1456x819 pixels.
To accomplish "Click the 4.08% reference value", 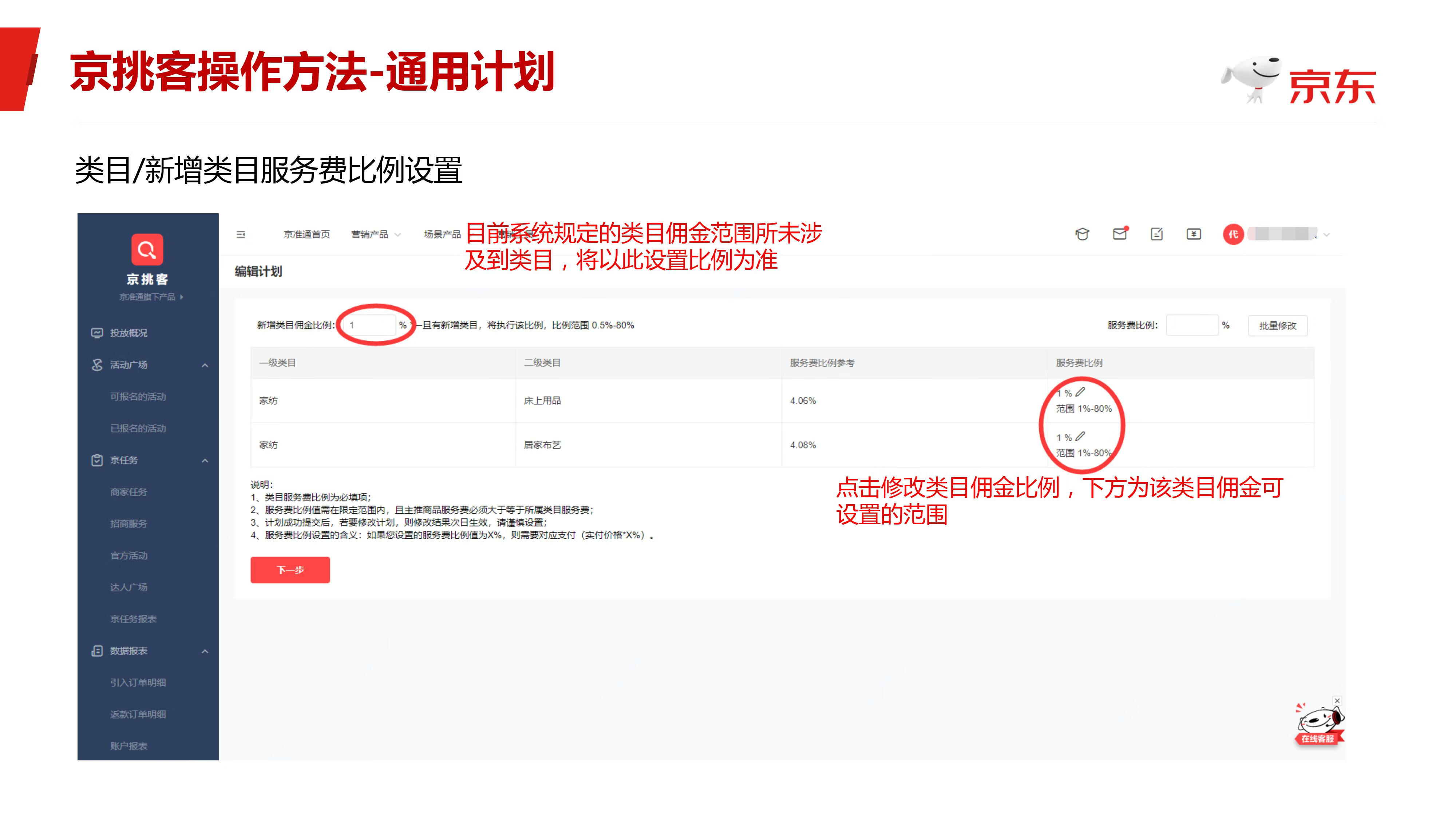I will (x=803, y=445).
